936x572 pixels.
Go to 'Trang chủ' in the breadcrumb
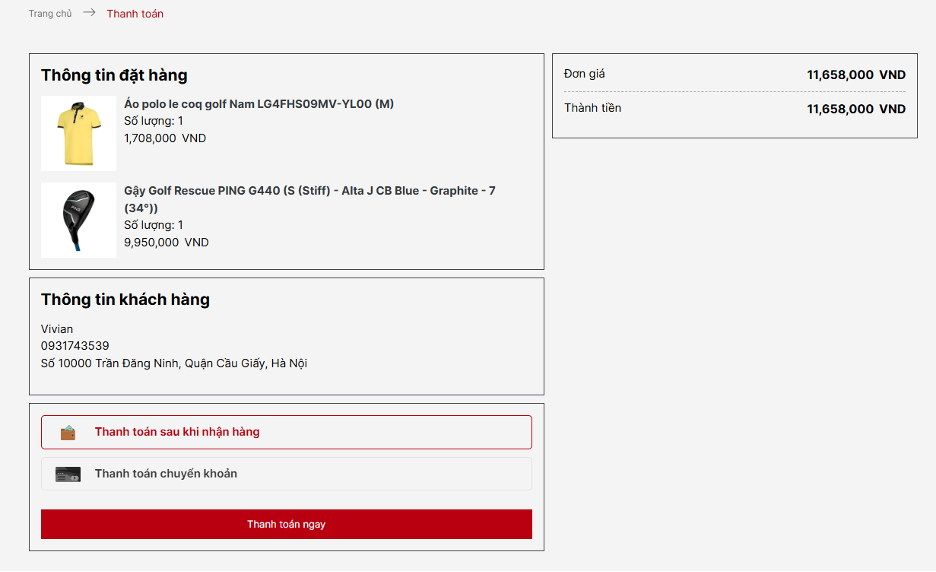[50, 14]
